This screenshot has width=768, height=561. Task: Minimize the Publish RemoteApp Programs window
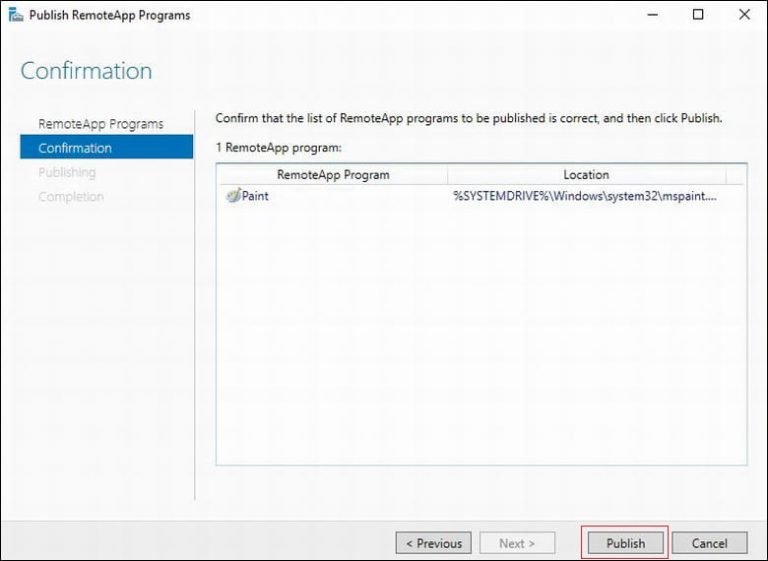click(x=652, y=15)
